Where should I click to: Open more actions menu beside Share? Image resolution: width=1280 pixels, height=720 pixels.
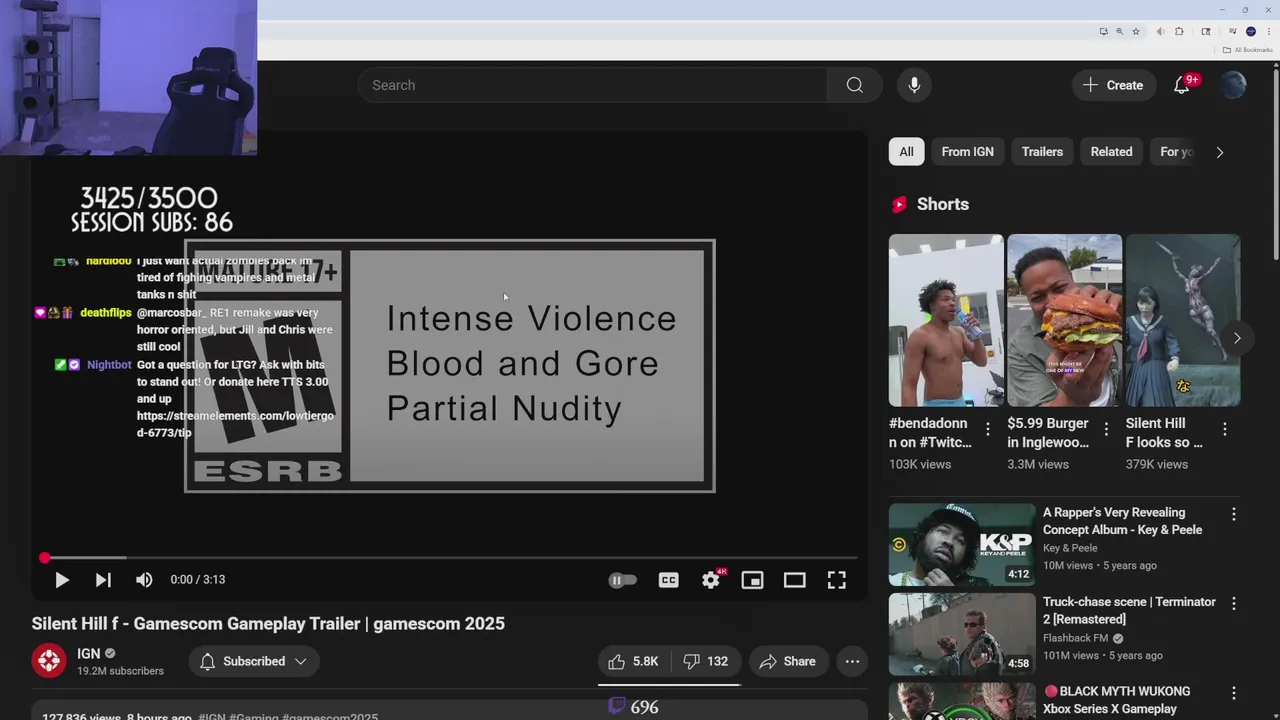point(852,661)
